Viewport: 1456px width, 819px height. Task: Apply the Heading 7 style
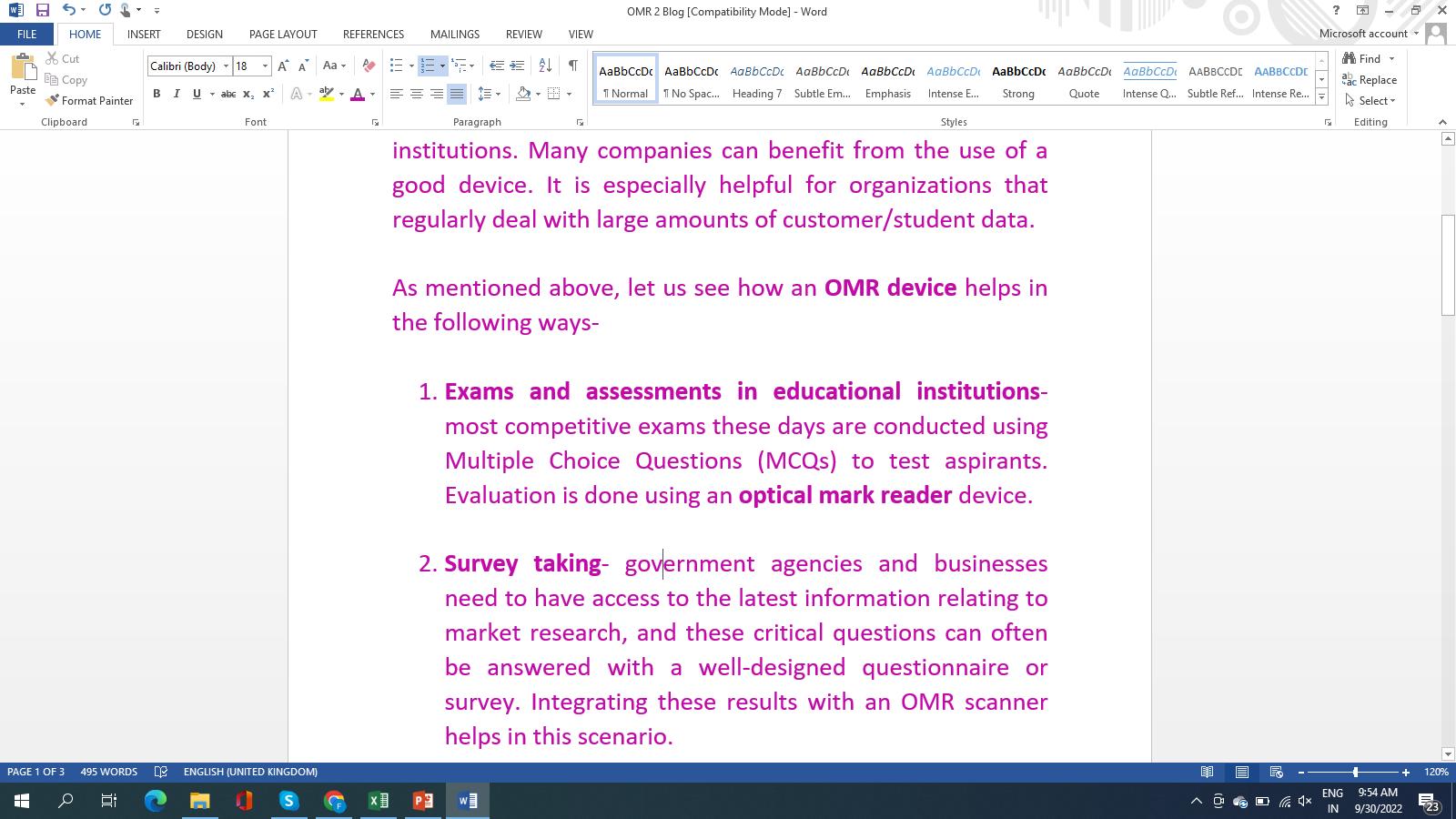pos(757,80)
